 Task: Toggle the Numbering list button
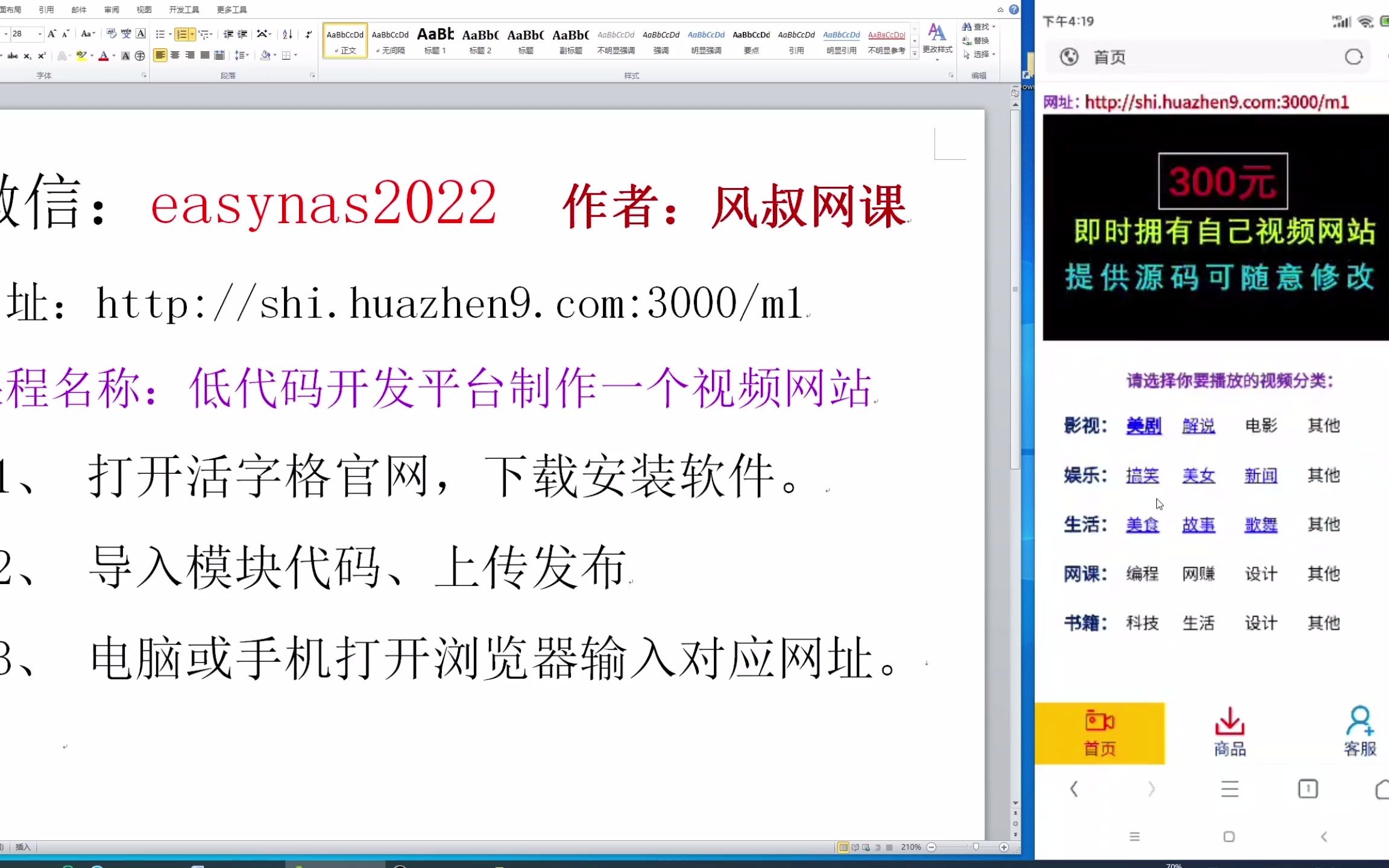[181, 34]
